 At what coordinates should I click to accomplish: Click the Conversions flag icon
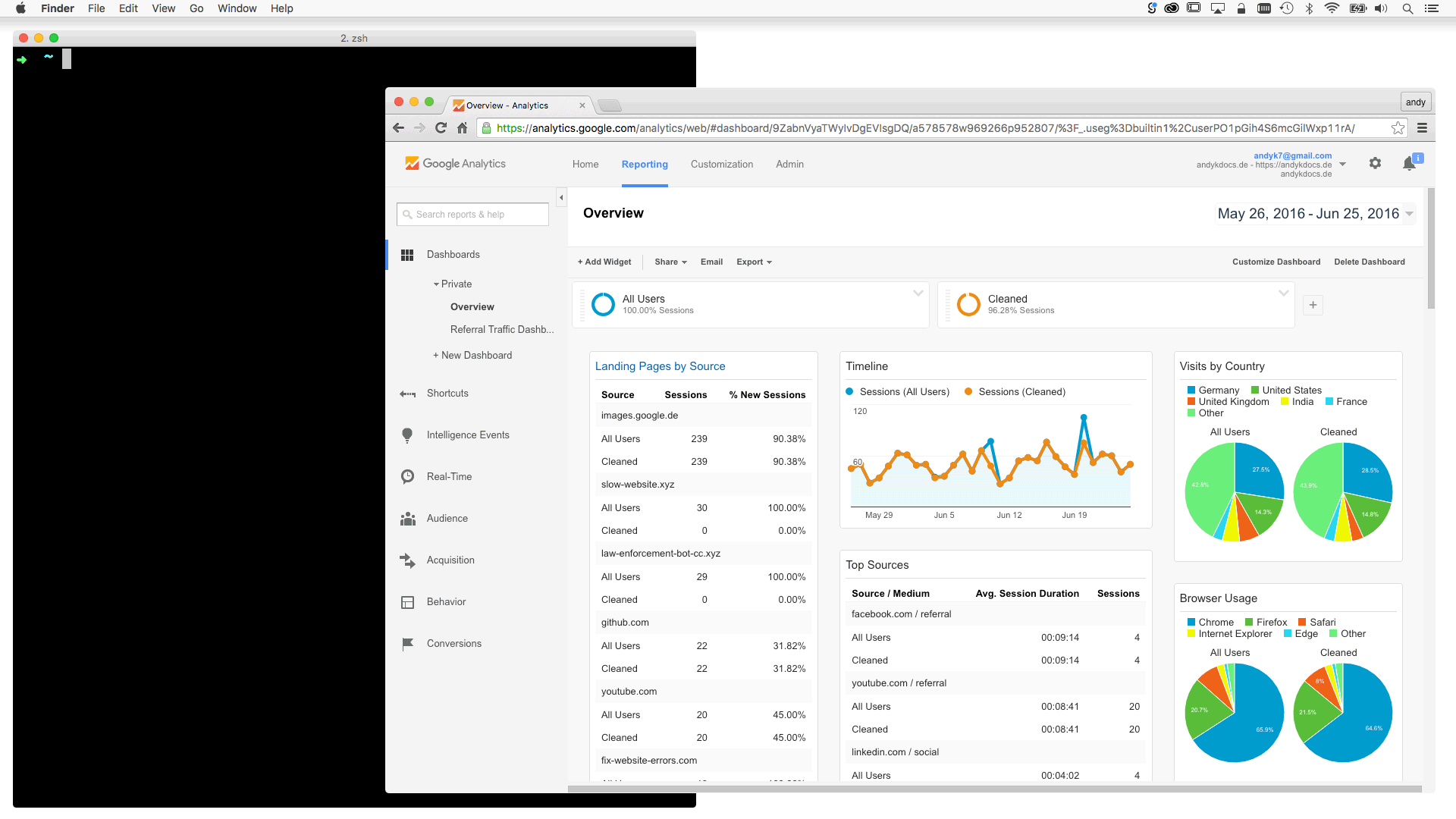coord(407,644)
